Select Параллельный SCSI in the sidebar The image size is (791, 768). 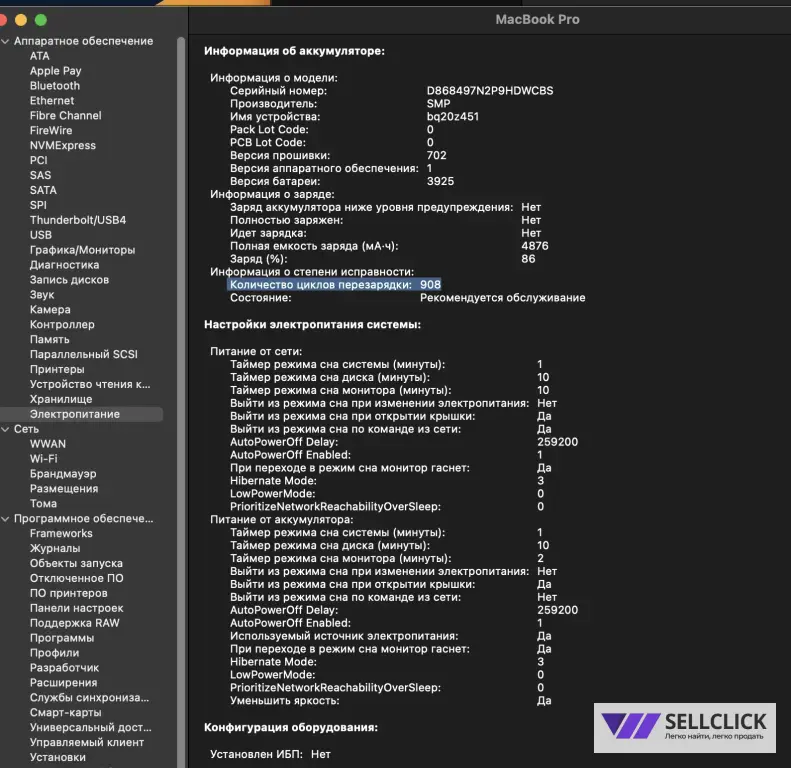(84, 354)
